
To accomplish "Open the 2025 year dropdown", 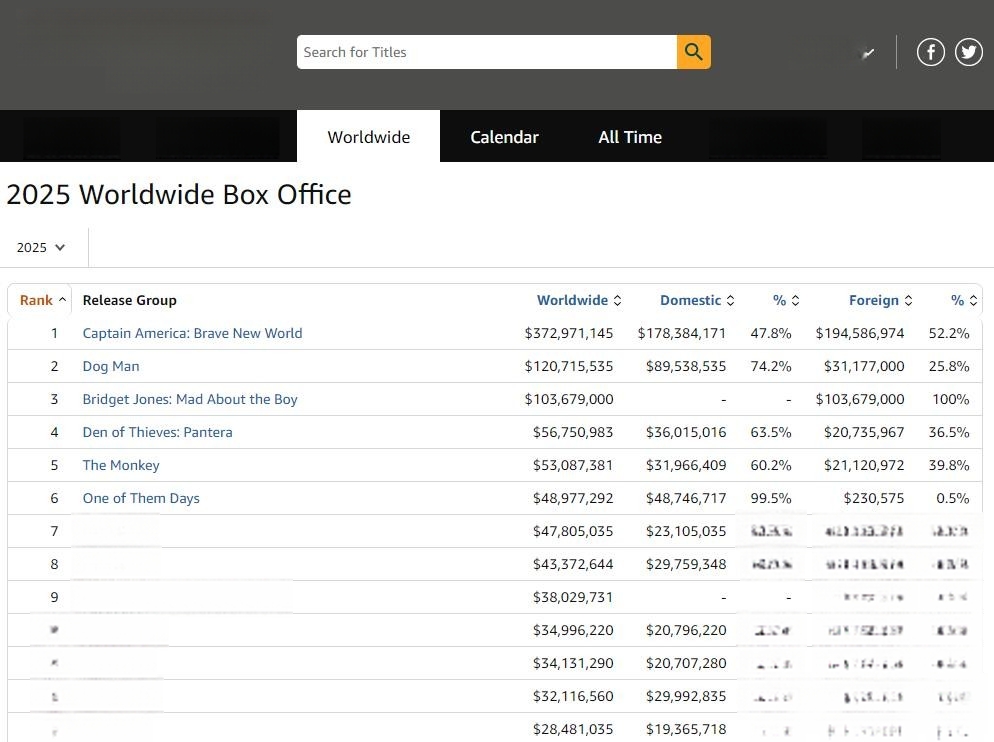I will click(41, 247).
